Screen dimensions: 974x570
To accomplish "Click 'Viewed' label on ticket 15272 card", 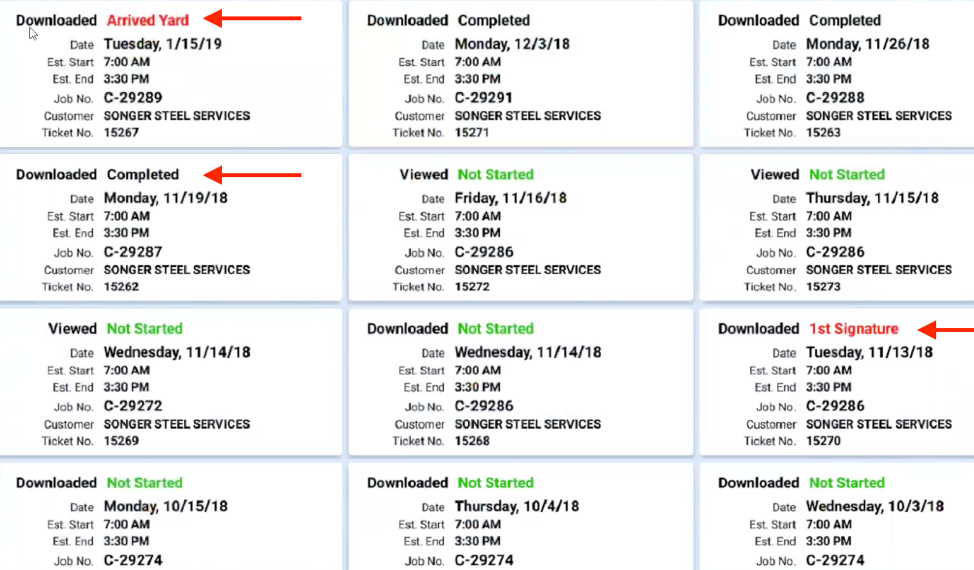I will click(x=424, y=174).
